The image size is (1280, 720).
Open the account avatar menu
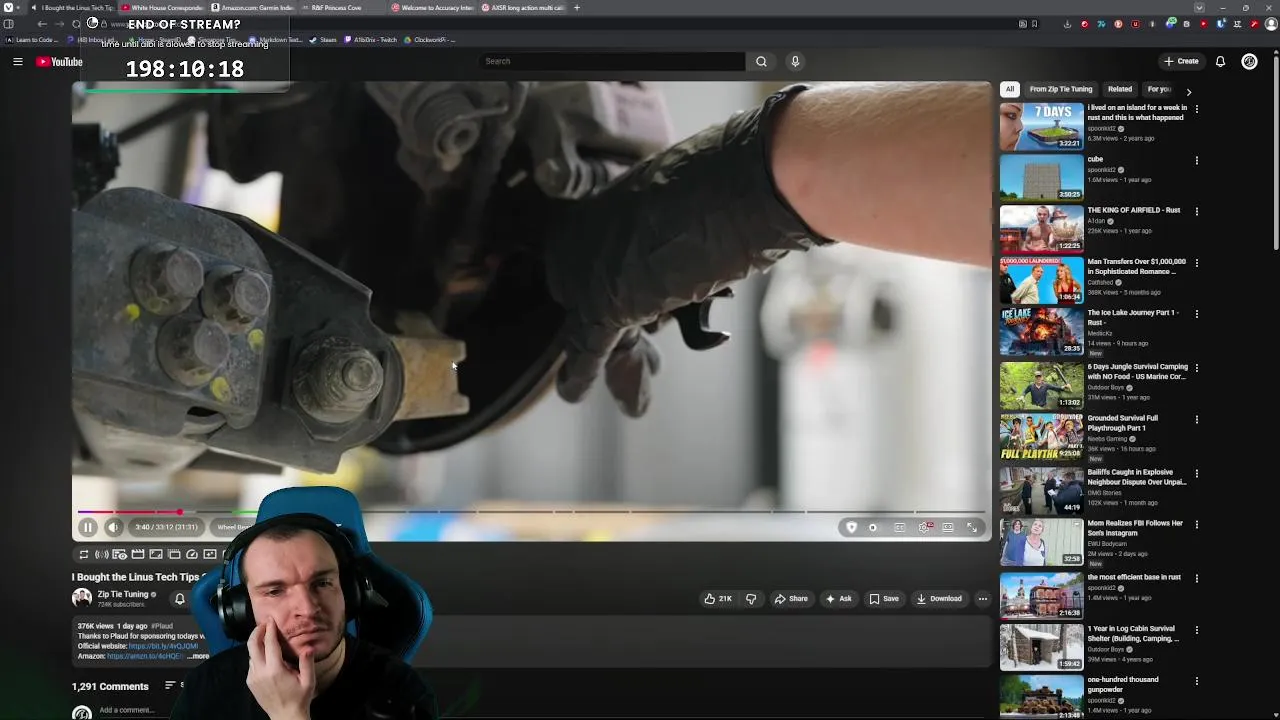[x=1249, y=62]
